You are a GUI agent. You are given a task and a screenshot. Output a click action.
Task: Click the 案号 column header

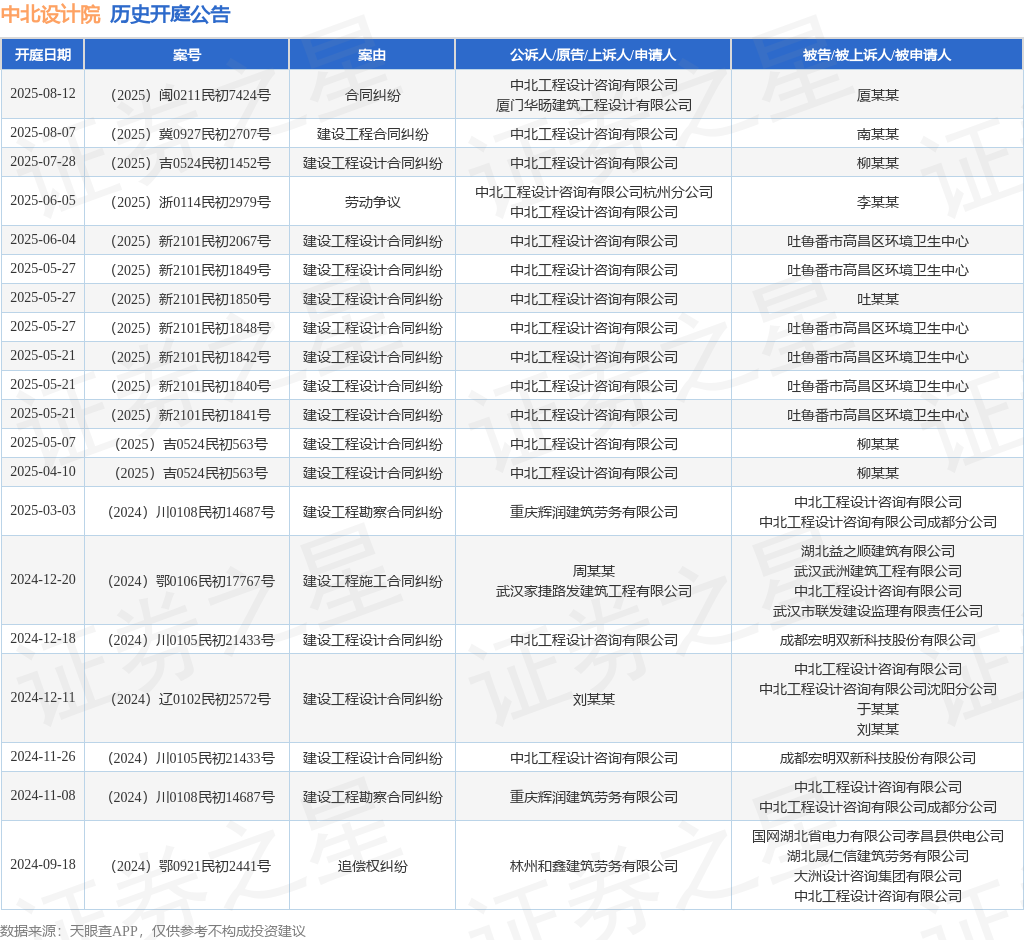(187, 55)
